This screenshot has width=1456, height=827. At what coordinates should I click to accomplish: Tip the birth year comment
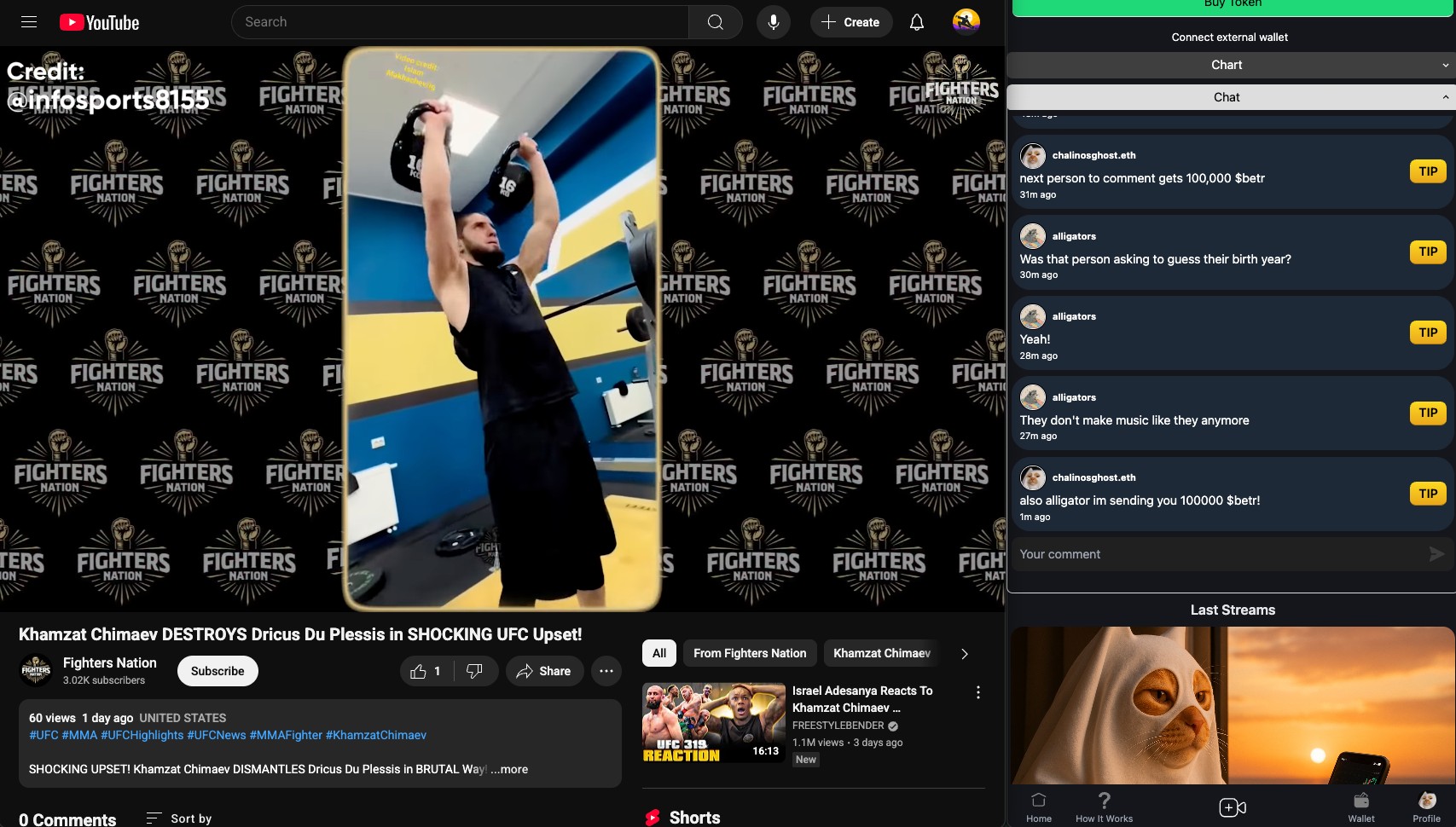1428,252
